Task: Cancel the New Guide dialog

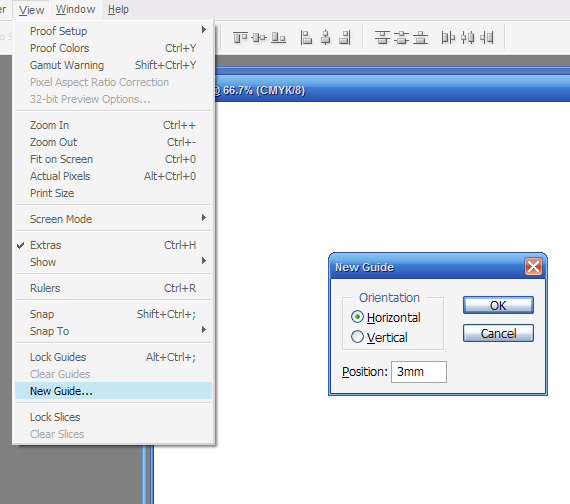Action: [x=498, y=333]
